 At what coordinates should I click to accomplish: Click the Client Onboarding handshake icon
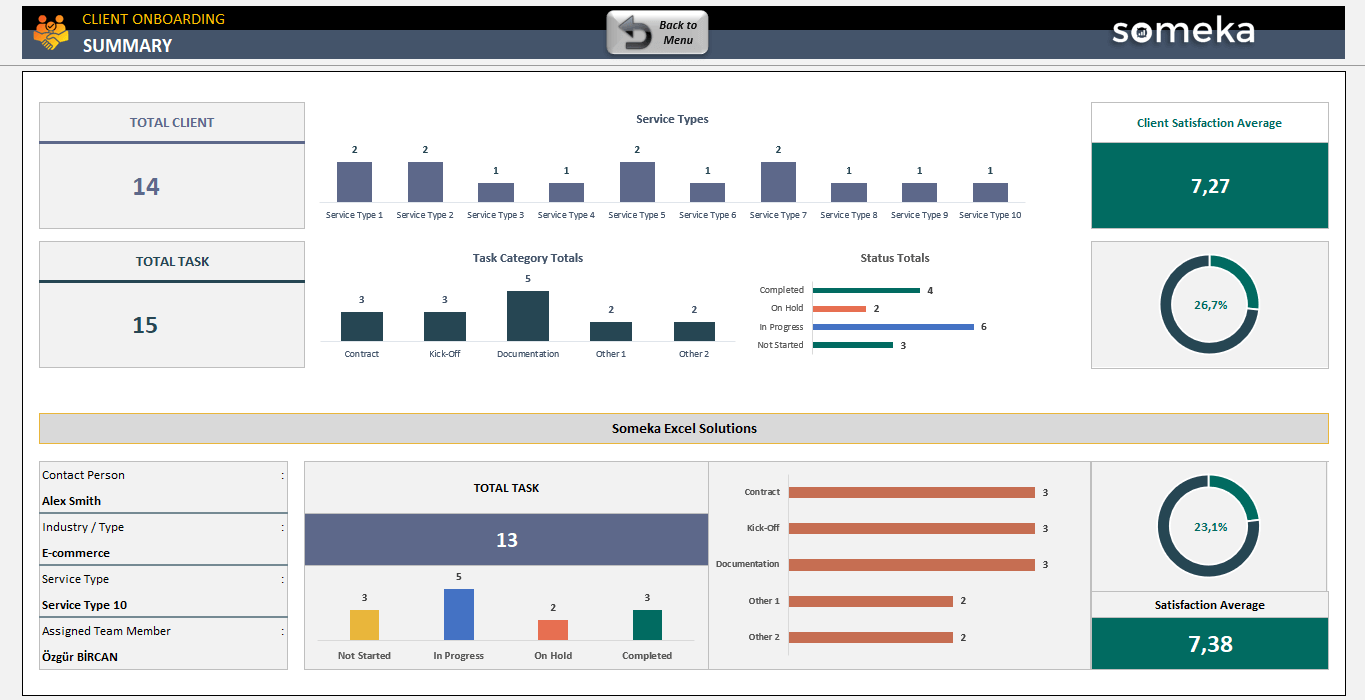(51, 33)
